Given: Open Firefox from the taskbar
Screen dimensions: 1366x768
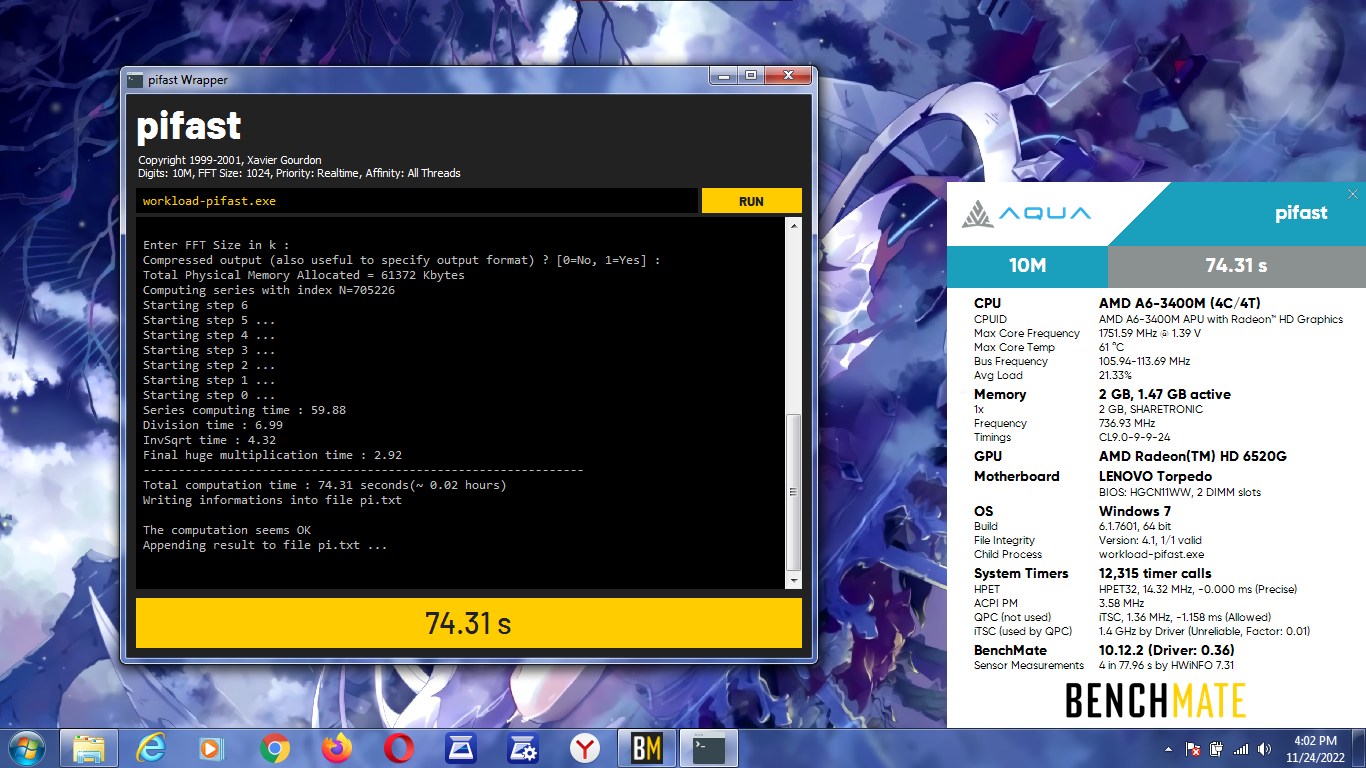Looking at the screenshot, I should (337, 748).
